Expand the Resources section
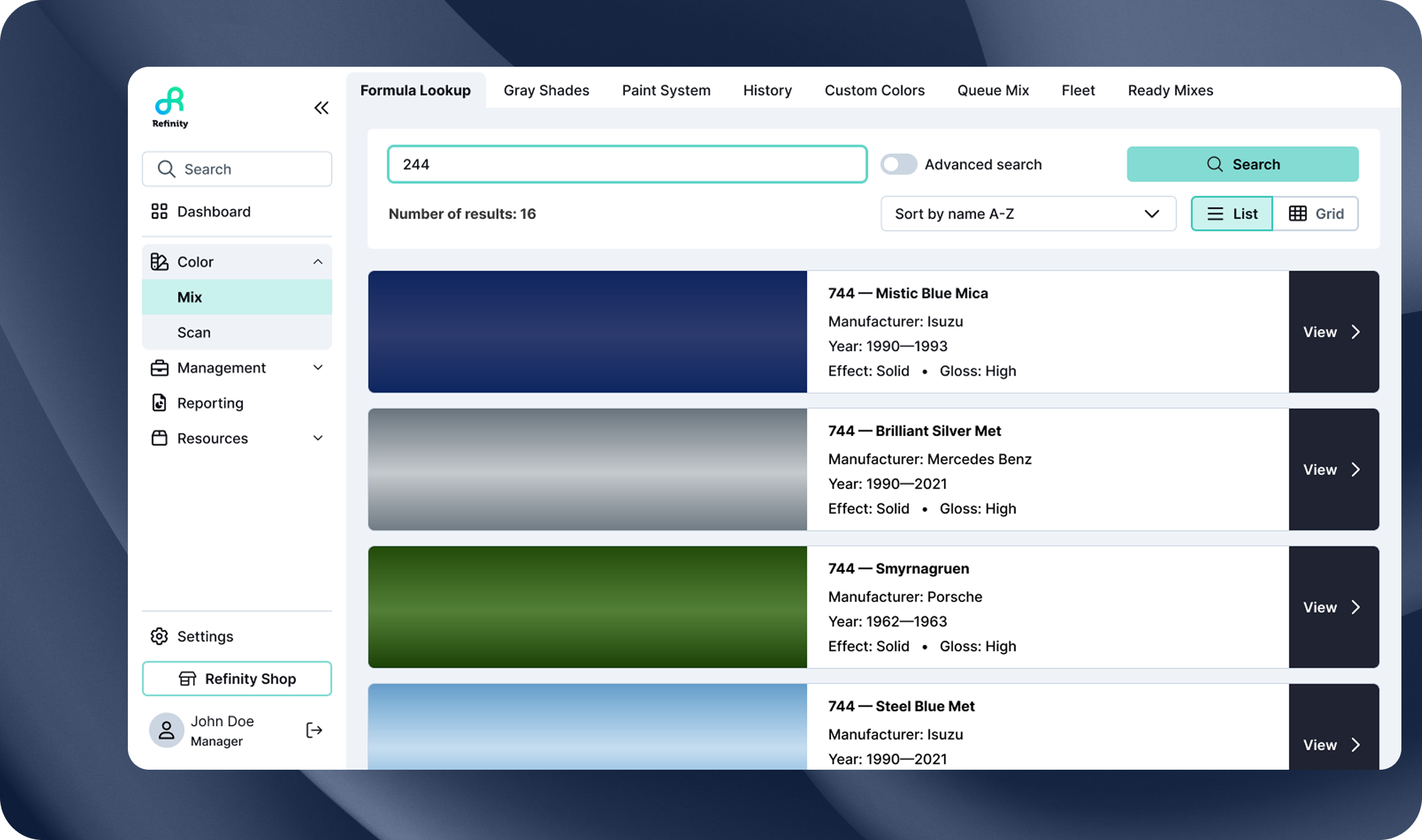Screen dimensions: 1422x840 click(317, 438)
